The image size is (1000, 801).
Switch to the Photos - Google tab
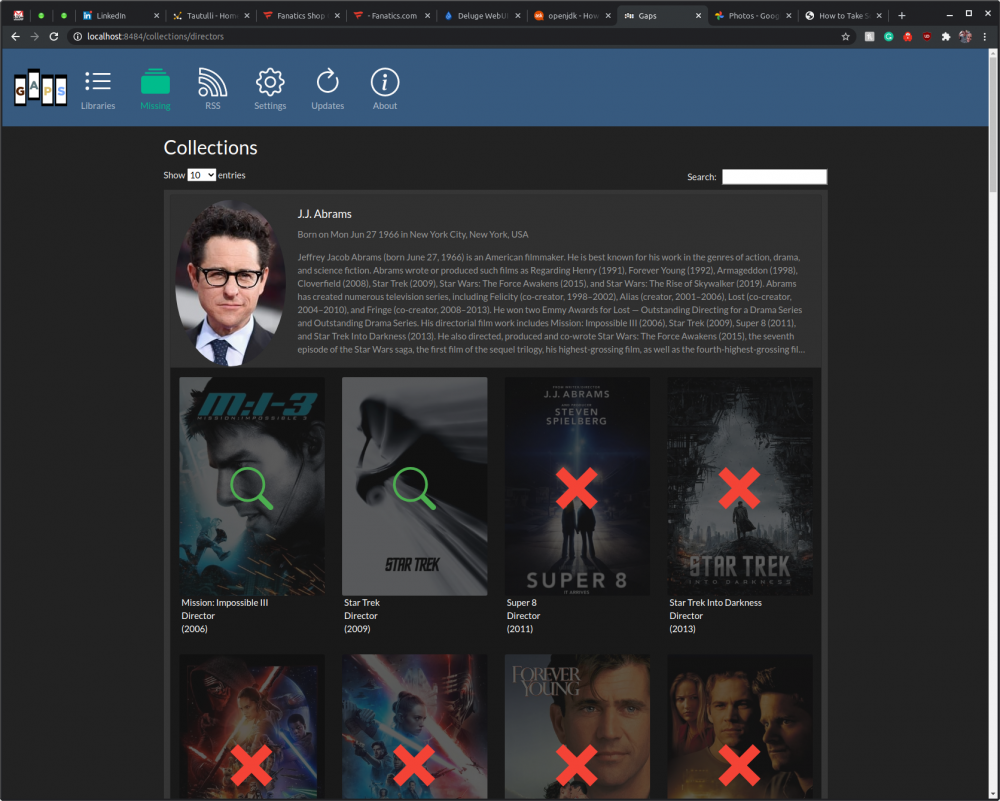[753, 15]
